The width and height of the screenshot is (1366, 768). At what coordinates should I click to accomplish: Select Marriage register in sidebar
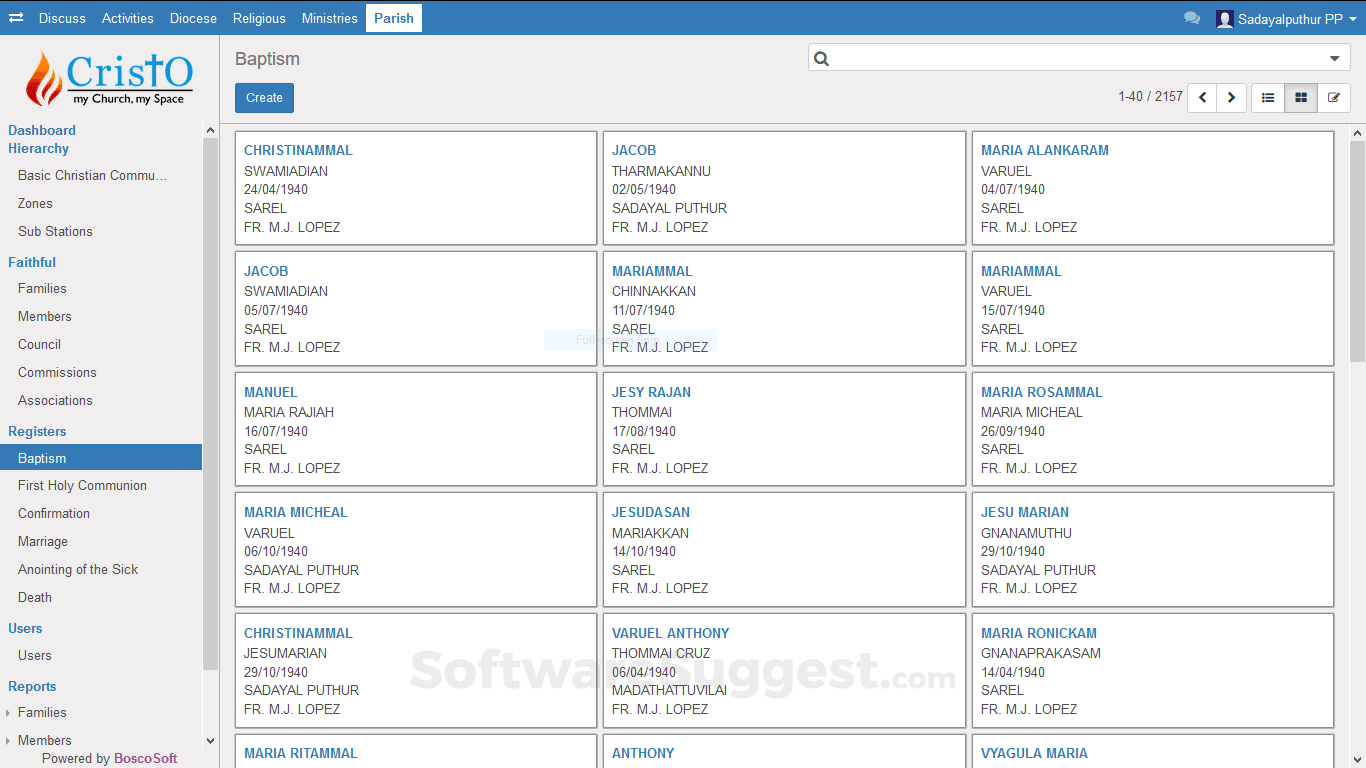(x=43, y=541)
